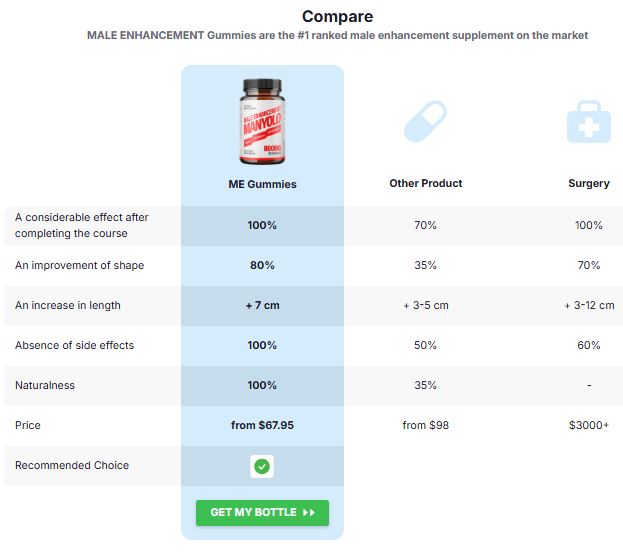Click the + 7 cm length value
This screenshot has width=623, height=556.
[262, 305]
